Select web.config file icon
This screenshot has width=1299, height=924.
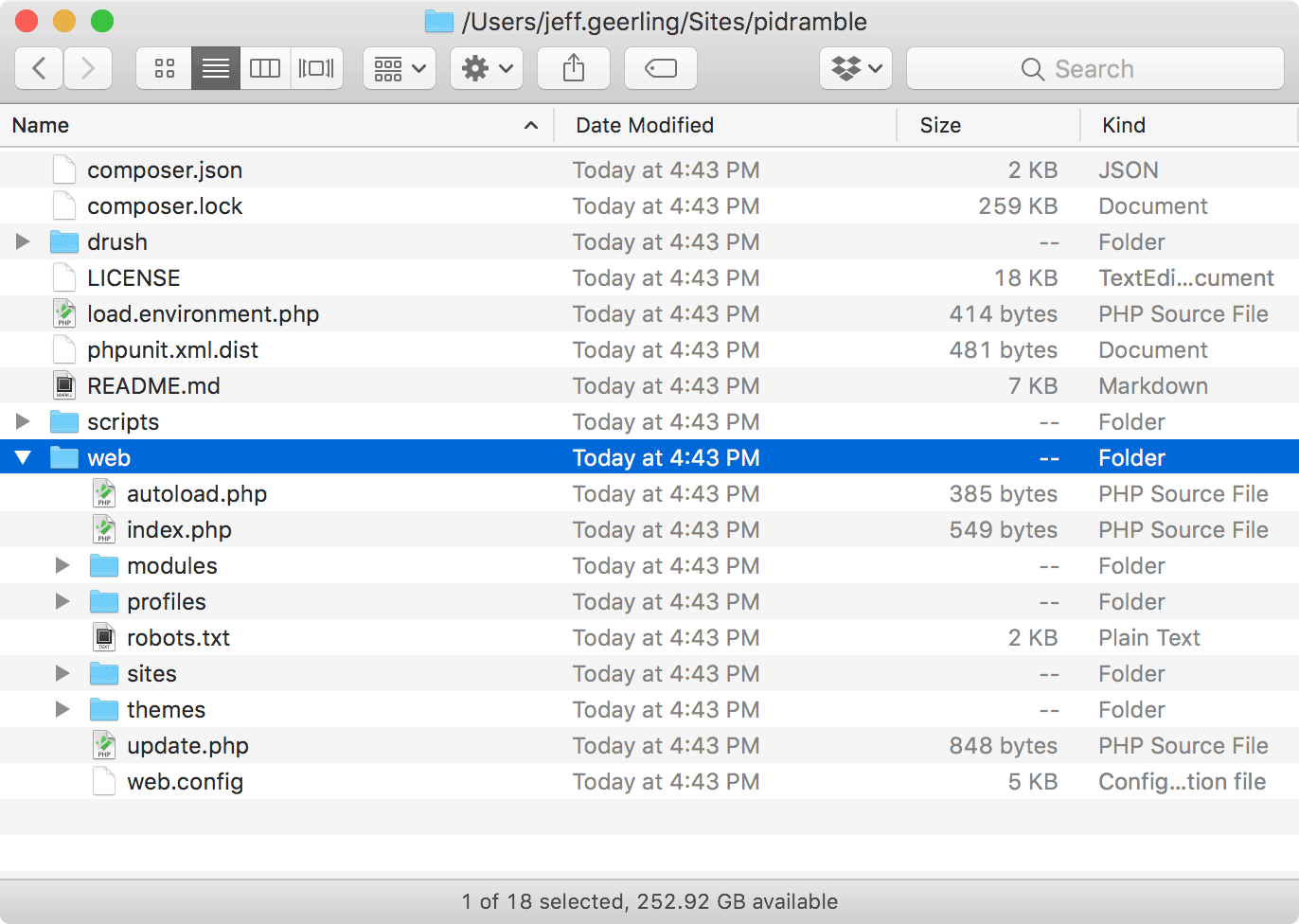pos(104,781)
